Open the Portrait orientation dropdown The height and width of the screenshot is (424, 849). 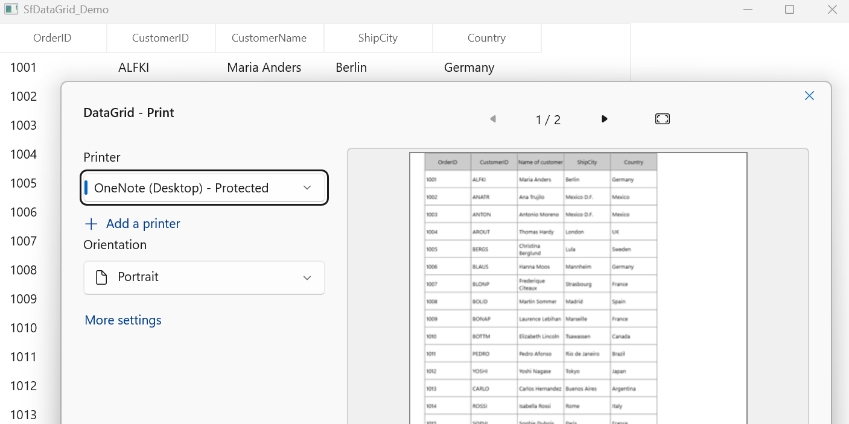pos(204,278)
